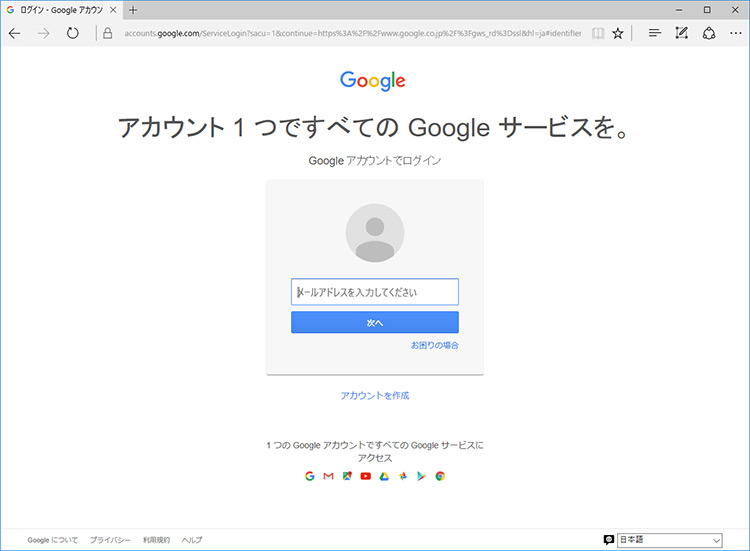Focus the email address input field
The width and height of the screenshot is (750, 551).
tap(375, 292)
